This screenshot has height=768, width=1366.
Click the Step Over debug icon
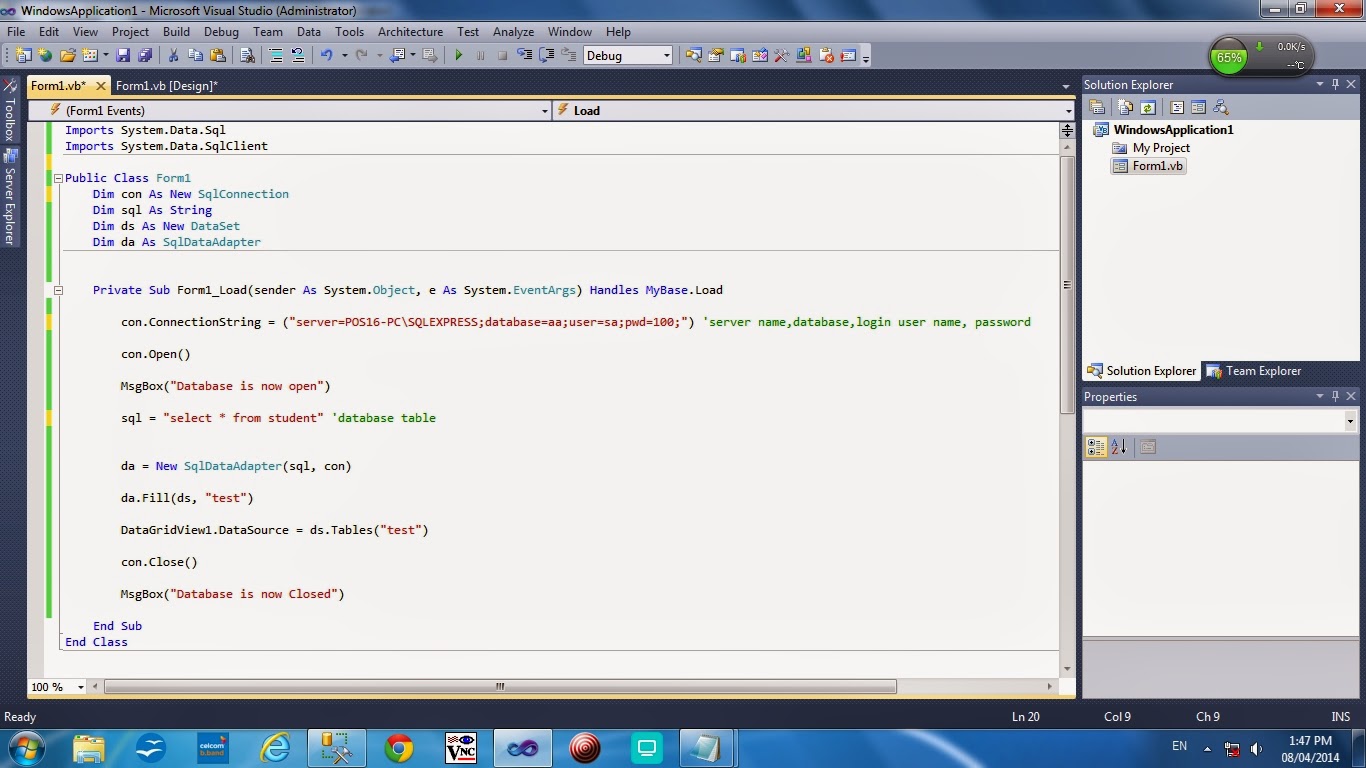tap(547, 56)
